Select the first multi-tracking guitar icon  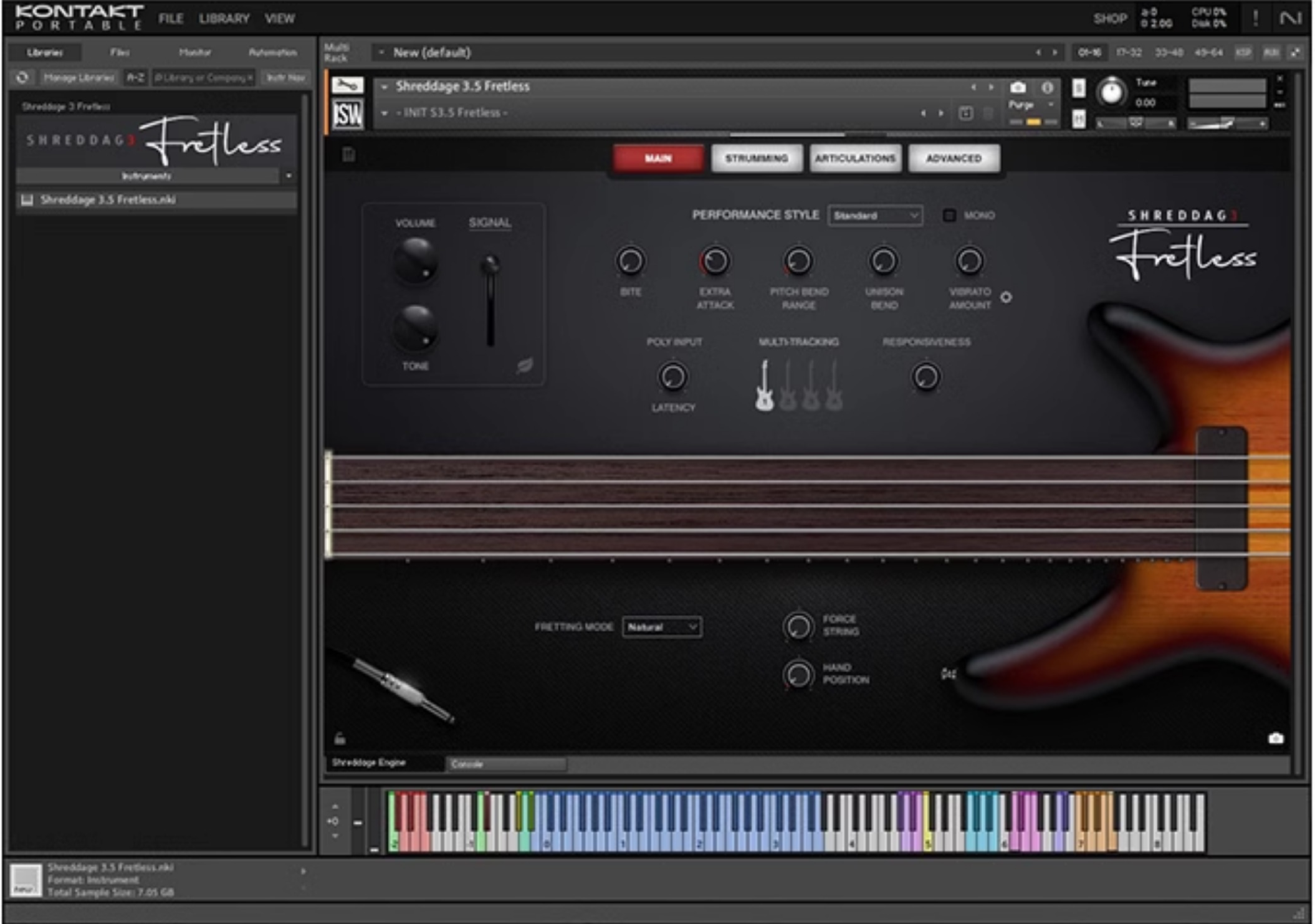pos(765,386)
